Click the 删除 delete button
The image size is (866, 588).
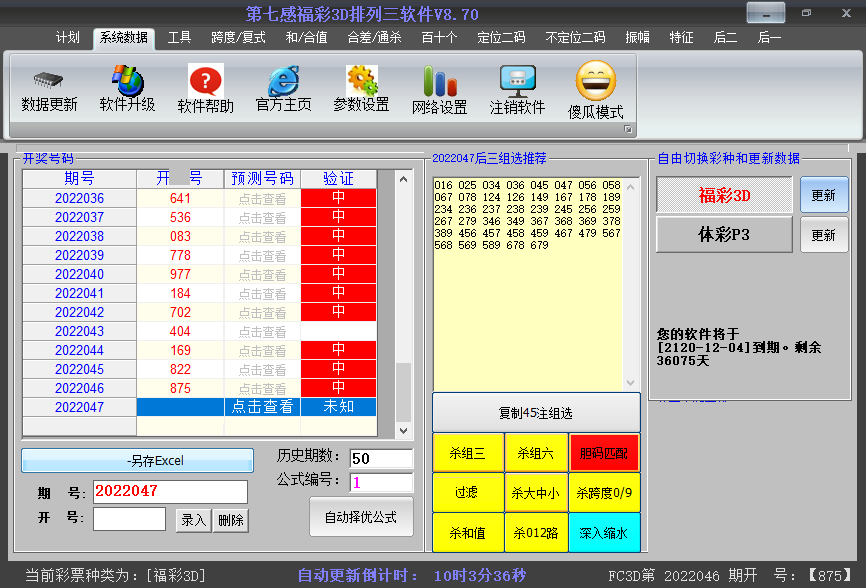(x=231, y=520)
